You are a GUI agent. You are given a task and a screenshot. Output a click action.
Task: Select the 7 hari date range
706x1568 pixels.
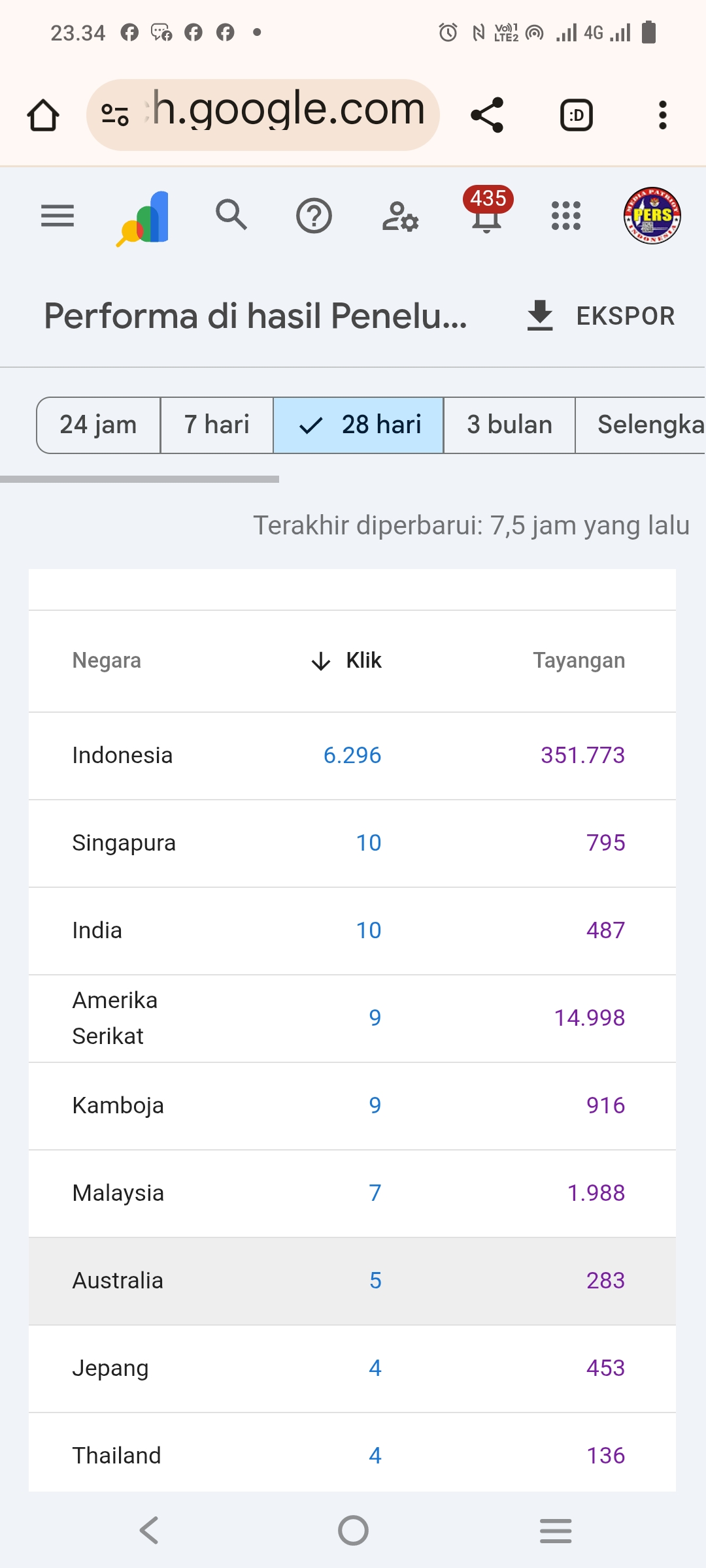tap(217, 425)
